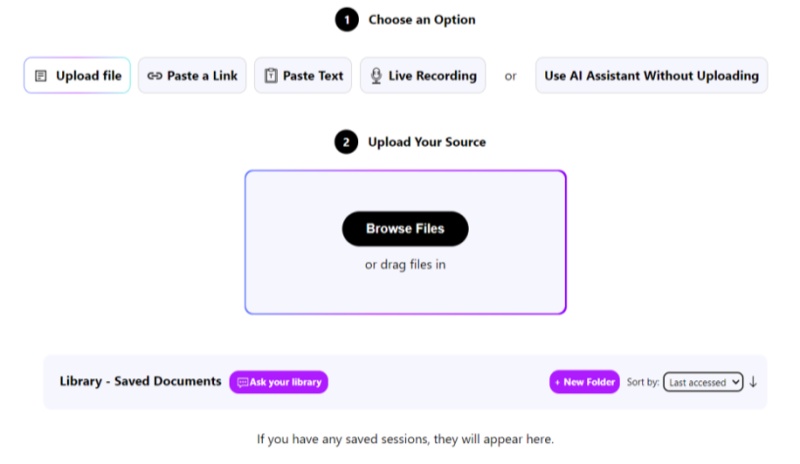Click the Library - Saved Documents heading
Image resolution: width=800 pixels, height=464 pixels.
pyautogui.click(x=140, y=381)
